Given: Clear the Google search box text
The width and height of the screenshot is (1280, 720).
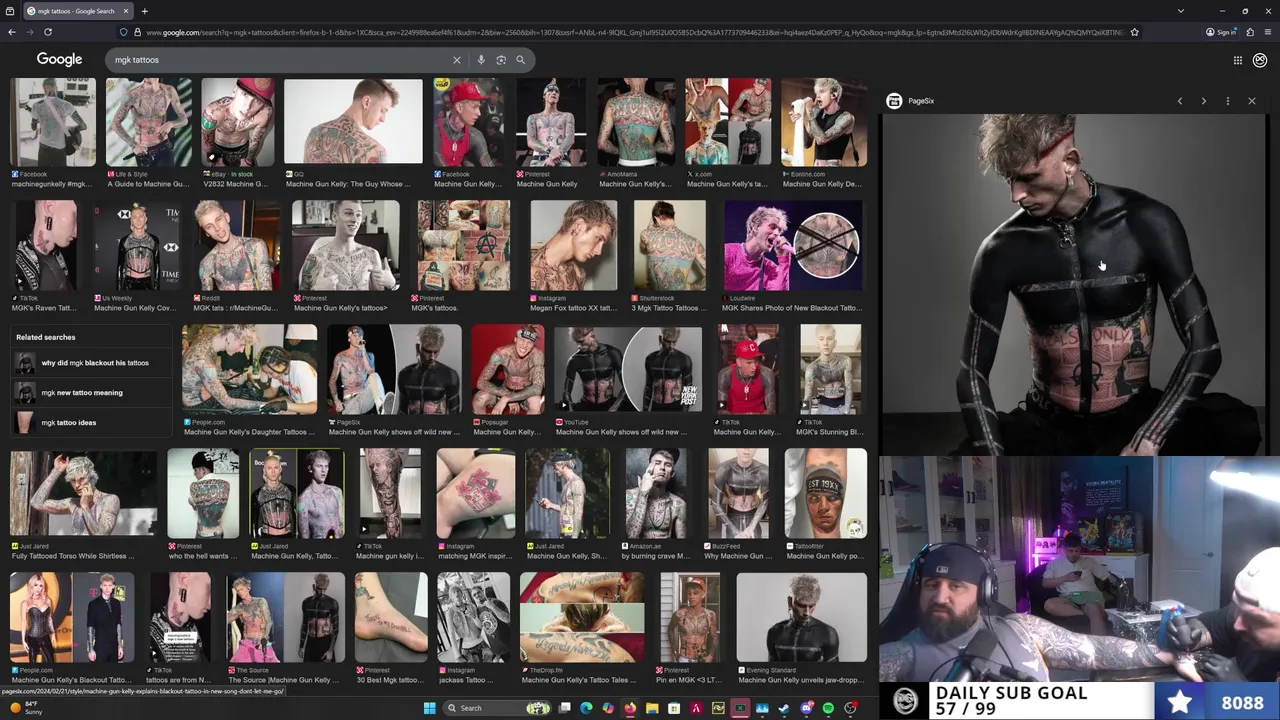Looking at the screenshot, I should (x=457, y=60).
